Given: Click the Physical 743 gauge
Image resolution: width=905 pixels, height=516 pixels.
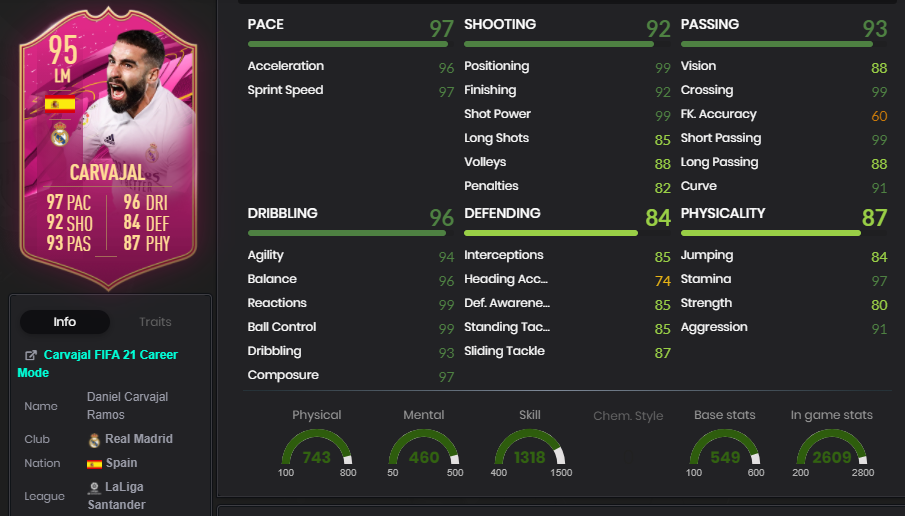Looking at the screenshot, I should click(316, 448).
